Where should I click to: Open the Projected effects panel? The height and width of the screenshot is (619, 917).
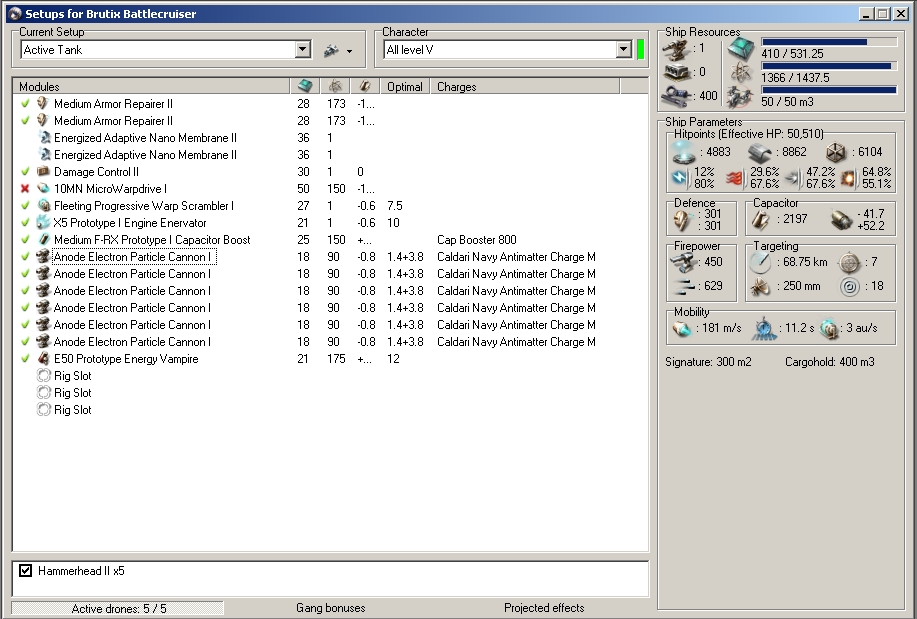[544, 608]
